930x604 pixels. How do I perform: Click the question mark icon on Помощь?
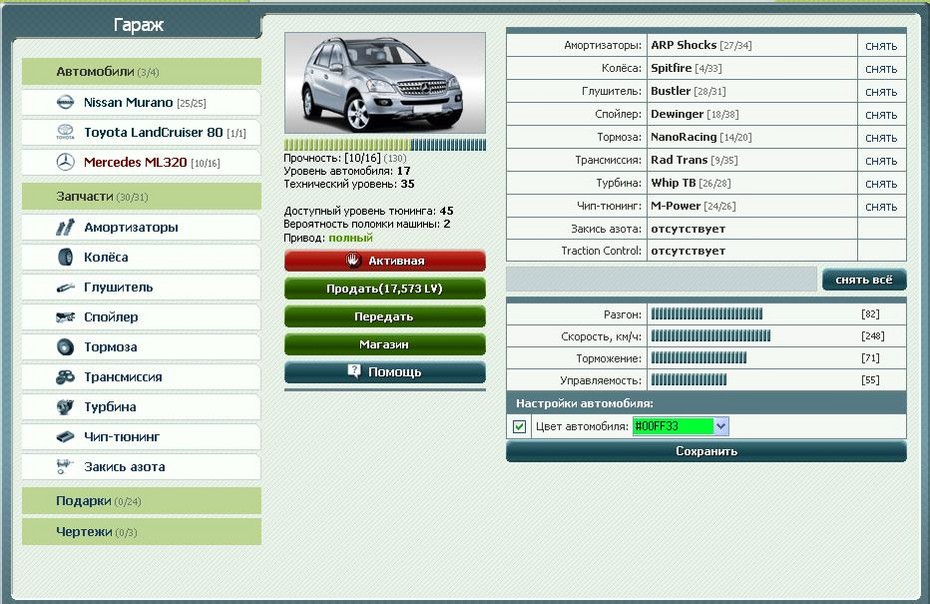pyautogui.click(x=354, y=371)
